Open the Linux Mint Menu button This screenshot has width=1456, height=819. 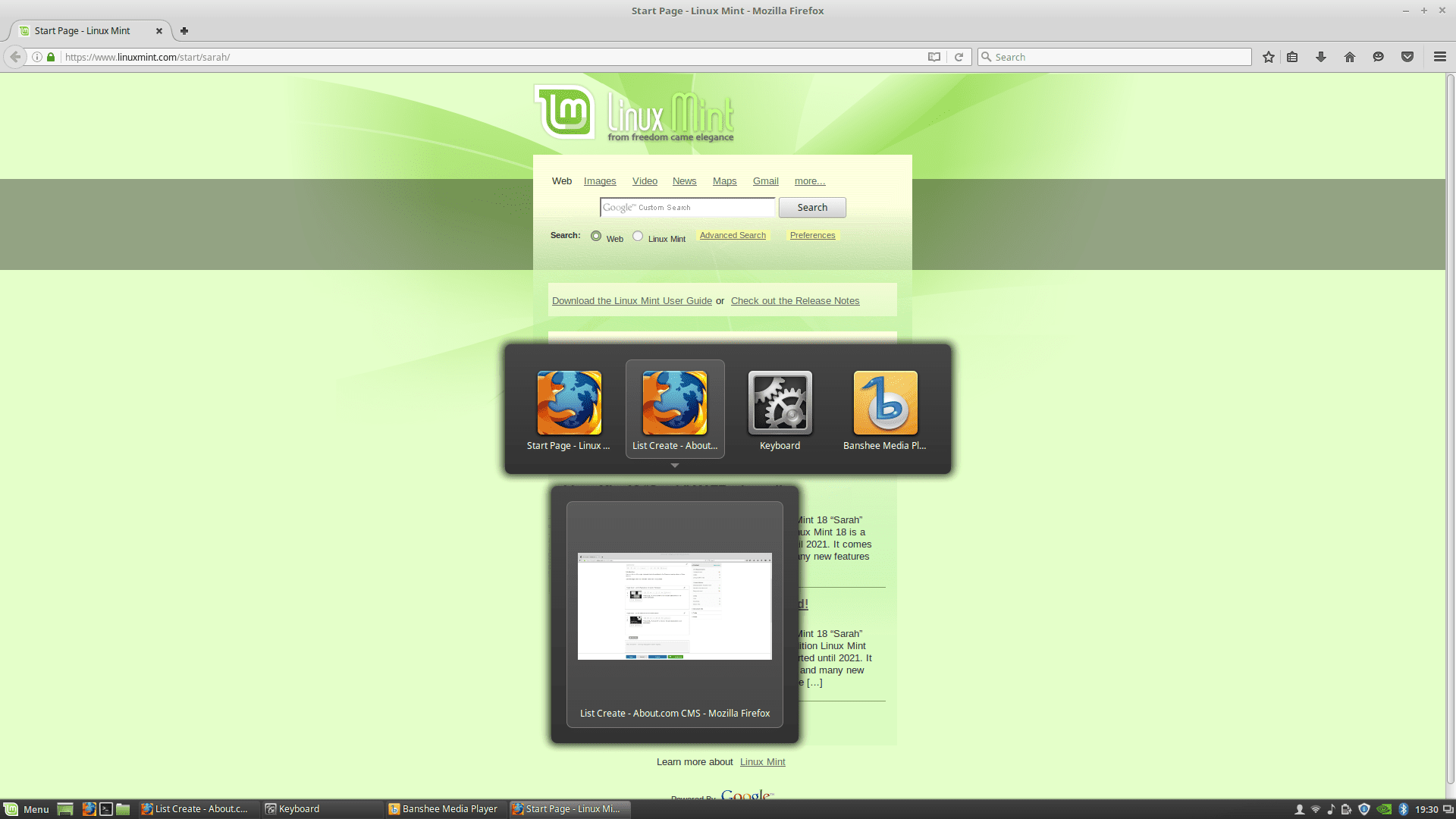tap(27, 809)
